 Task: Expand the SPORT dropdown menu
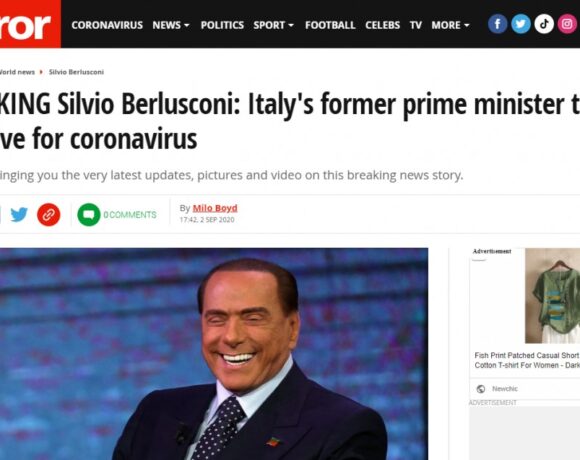coord(274,25)
